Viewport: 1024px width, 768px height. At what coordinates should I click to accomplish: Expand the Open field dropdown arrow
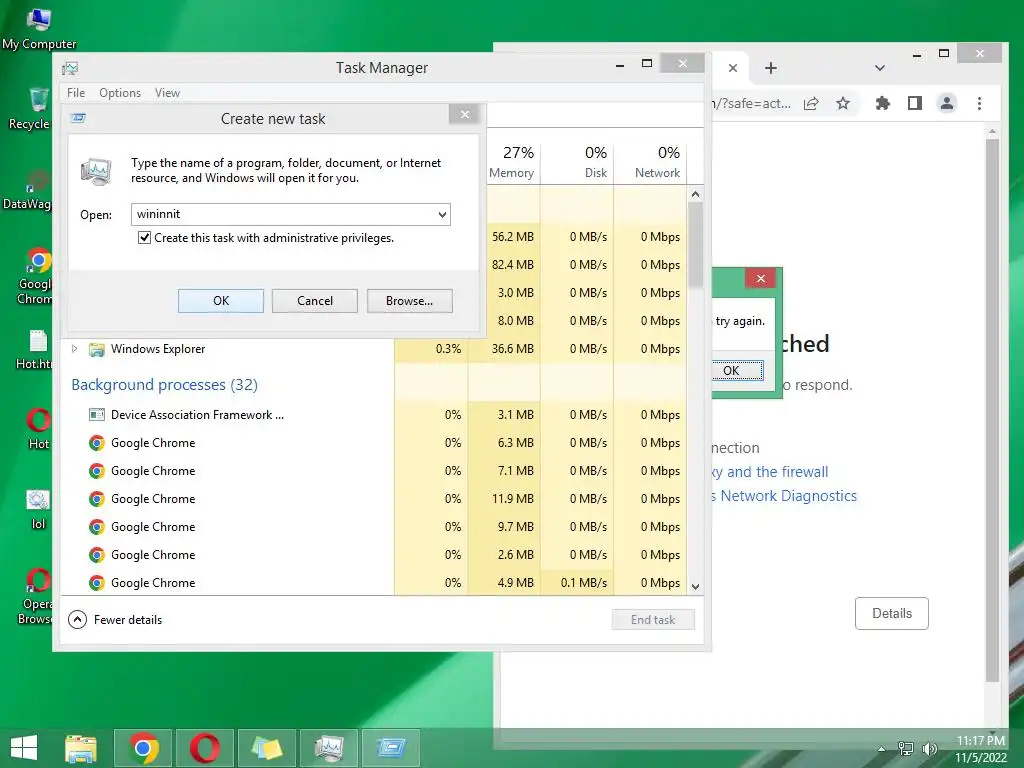(442, 214)
